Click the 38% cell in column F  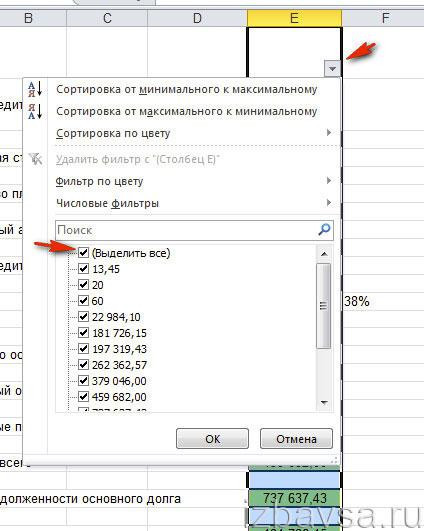click(x=383, y=301)
